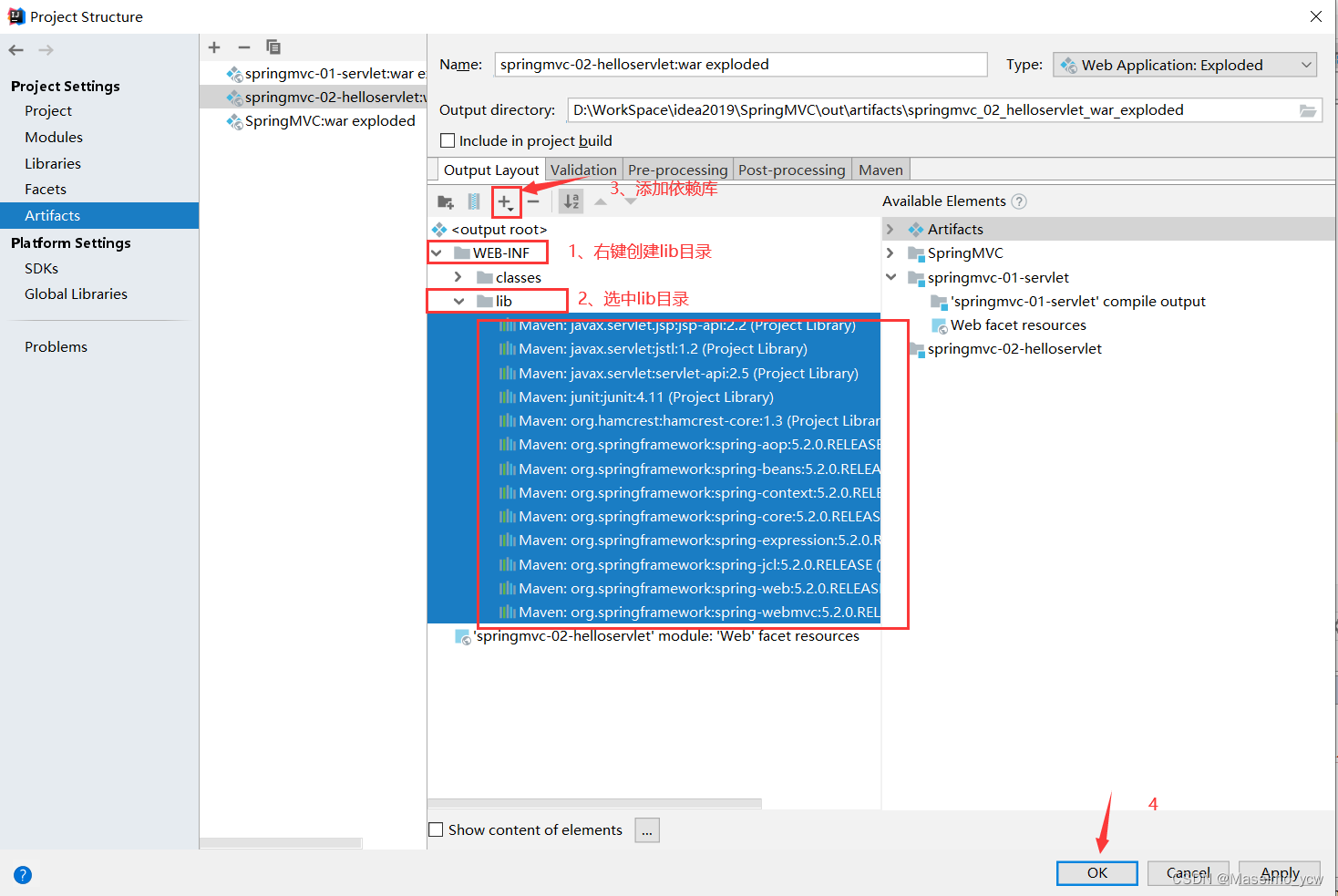Create directory in output layout toolbar
This screenshot has width=1338, height=896.
446,201
